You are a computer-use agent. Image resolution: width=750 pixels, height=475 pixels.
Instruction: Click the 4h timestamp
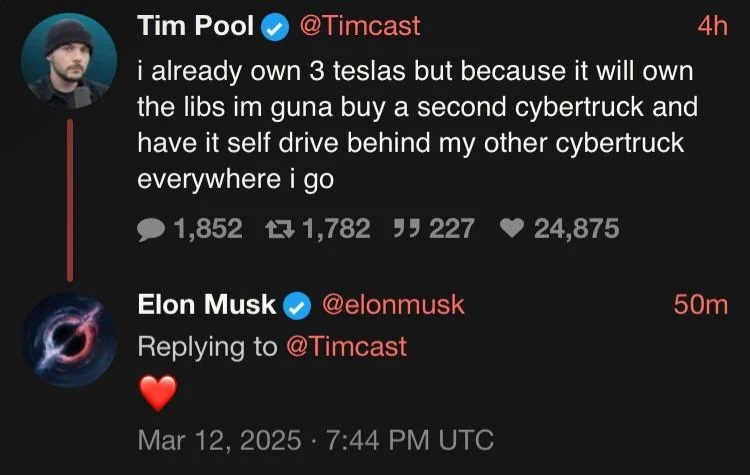(712, 27)
